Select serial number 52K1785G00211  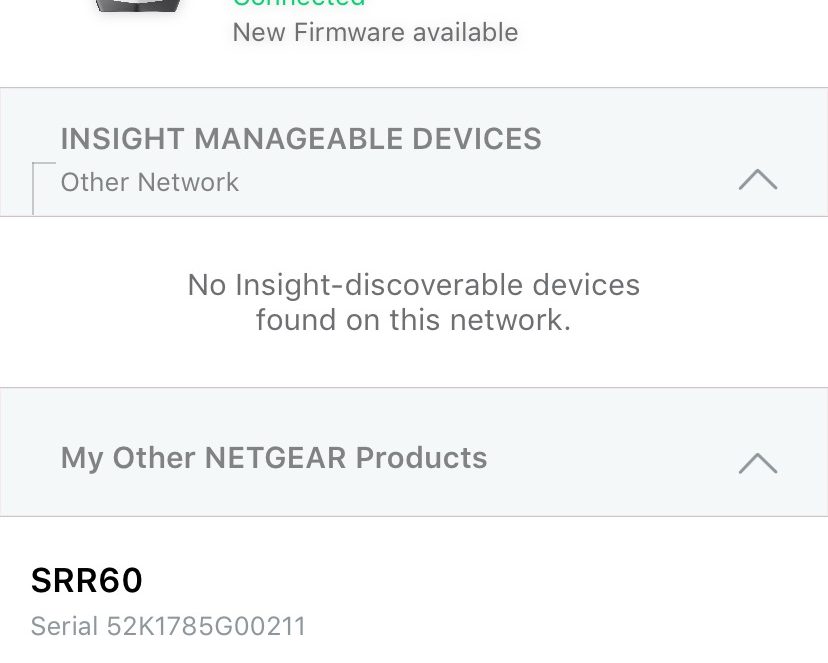pos(206,626)
